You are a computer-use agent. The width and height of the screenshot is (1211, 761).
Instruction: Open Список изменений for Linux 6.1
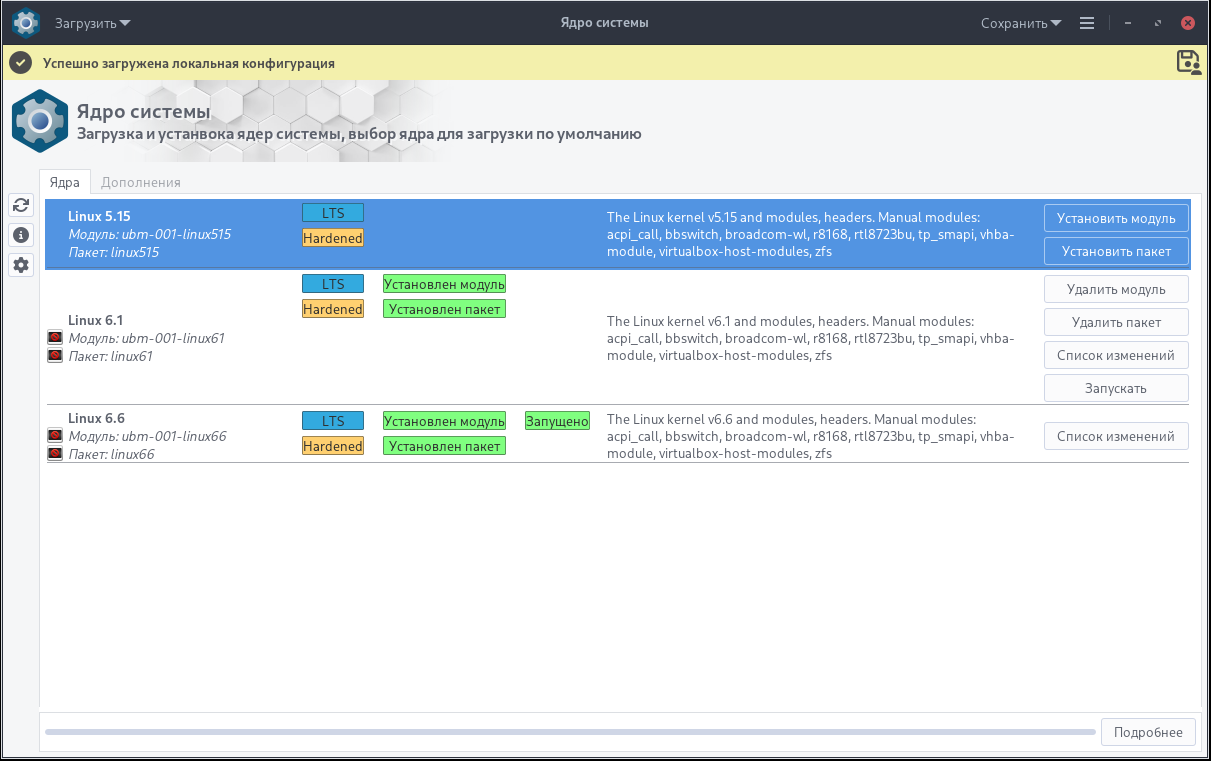(1116, 355)
